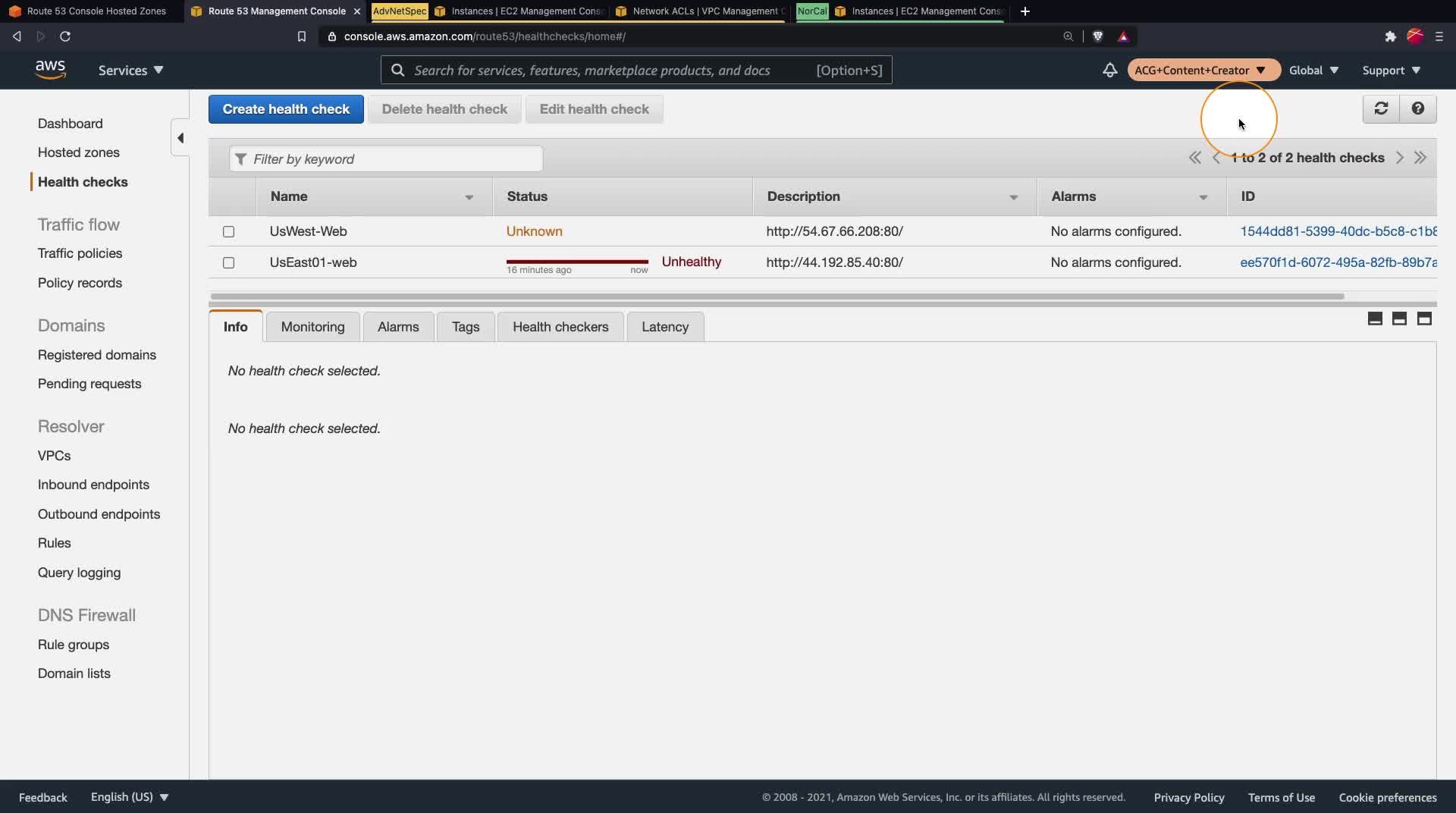Switch to the Health checkers tab
This screenshot has width=1456, height=813.
pyautogui.click(x=560, y=327)
